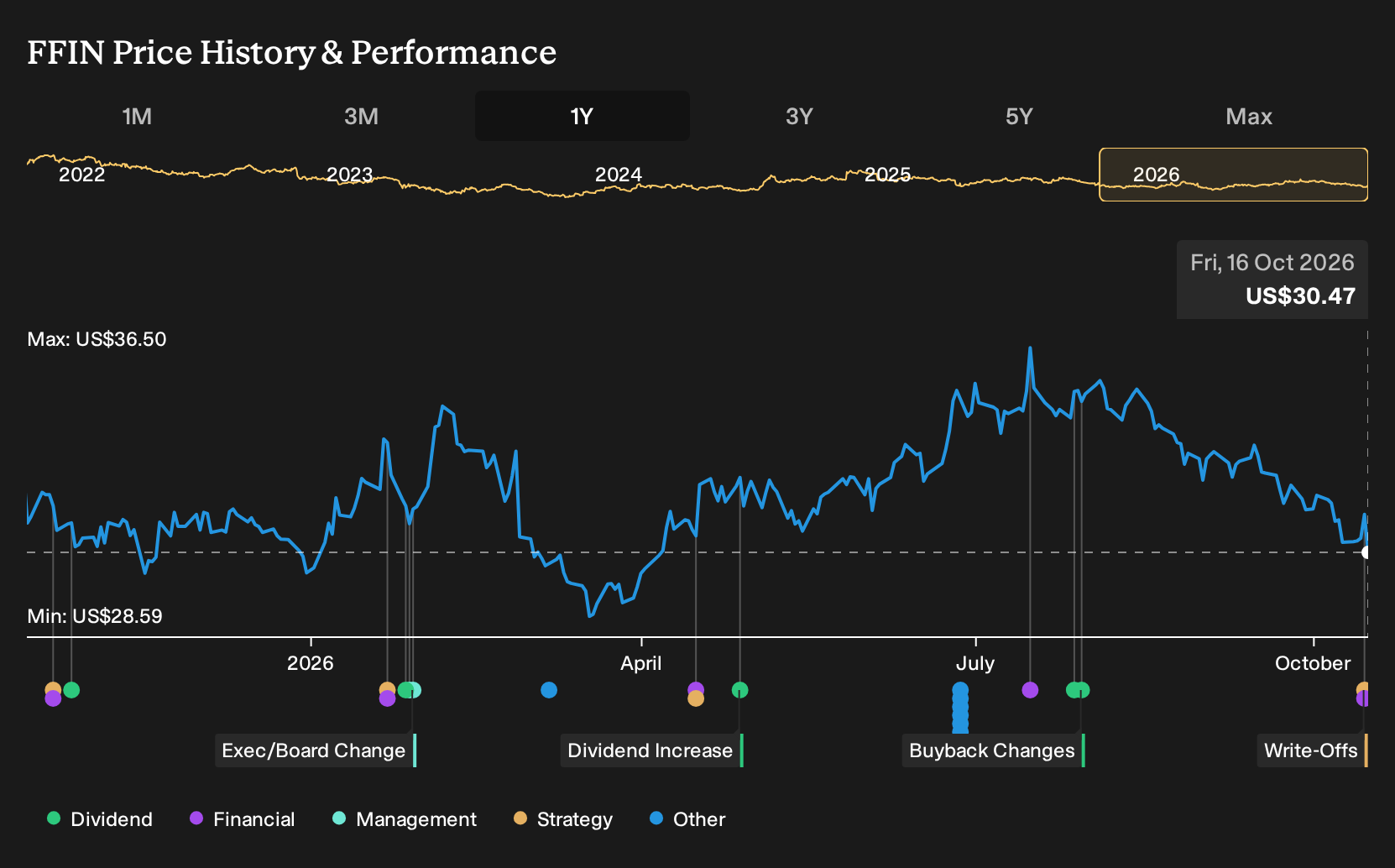Click the US$30.47 price in tooltip
Viewport: 1395px width, 868px height.
[x=1300, y=296]
